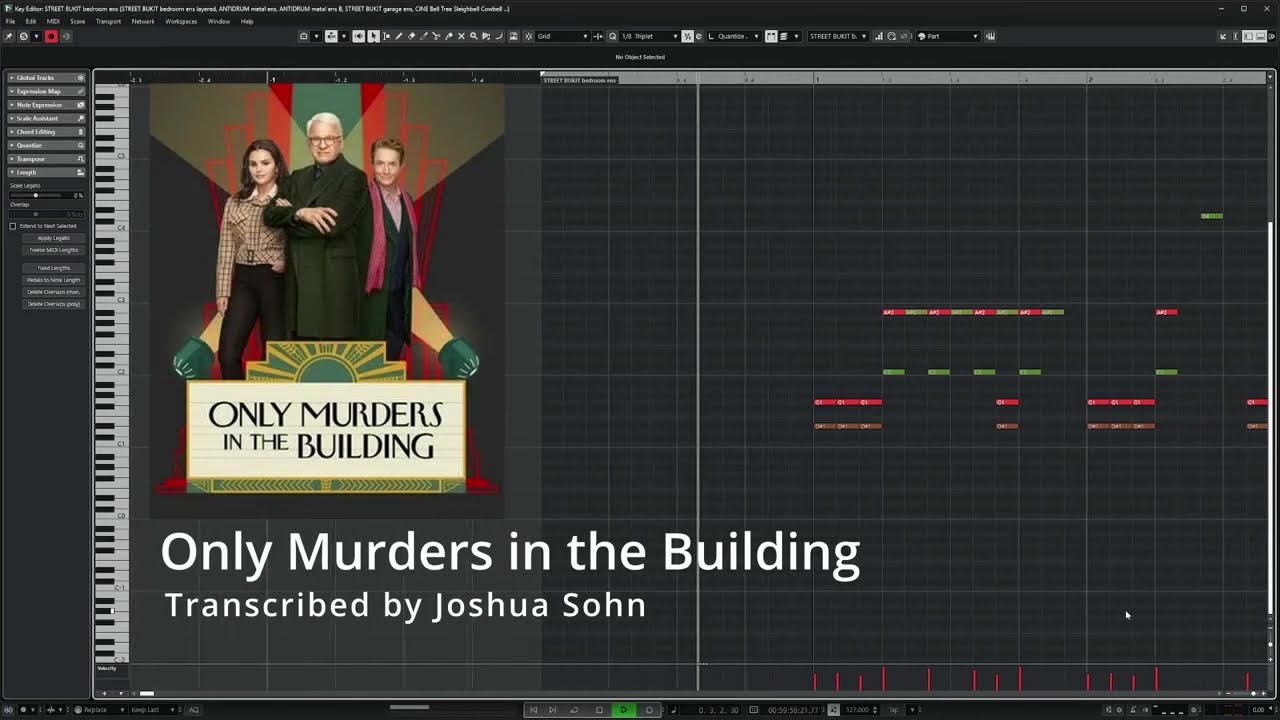Click the Scale Legato slider handle
Viewport: 1280px width, 720px height.
pos(36,195)
